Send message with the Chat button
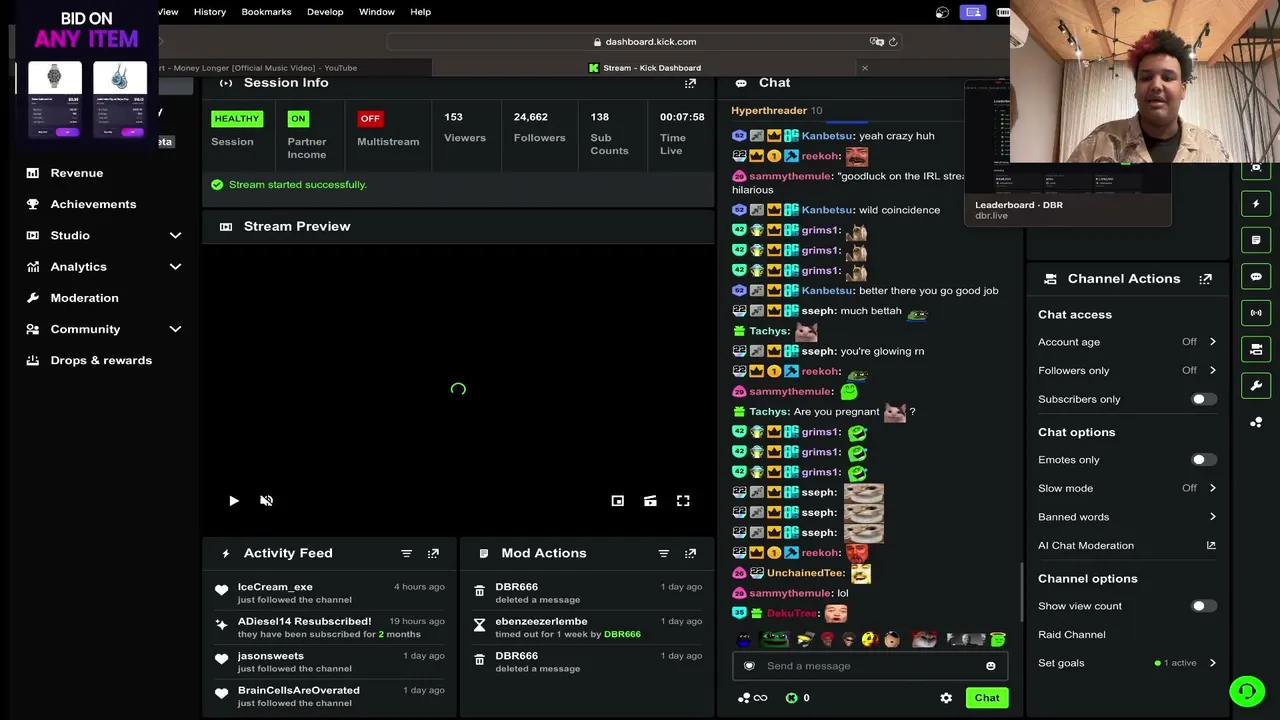This screenshot has height=720, width=1280. [987, 698]
